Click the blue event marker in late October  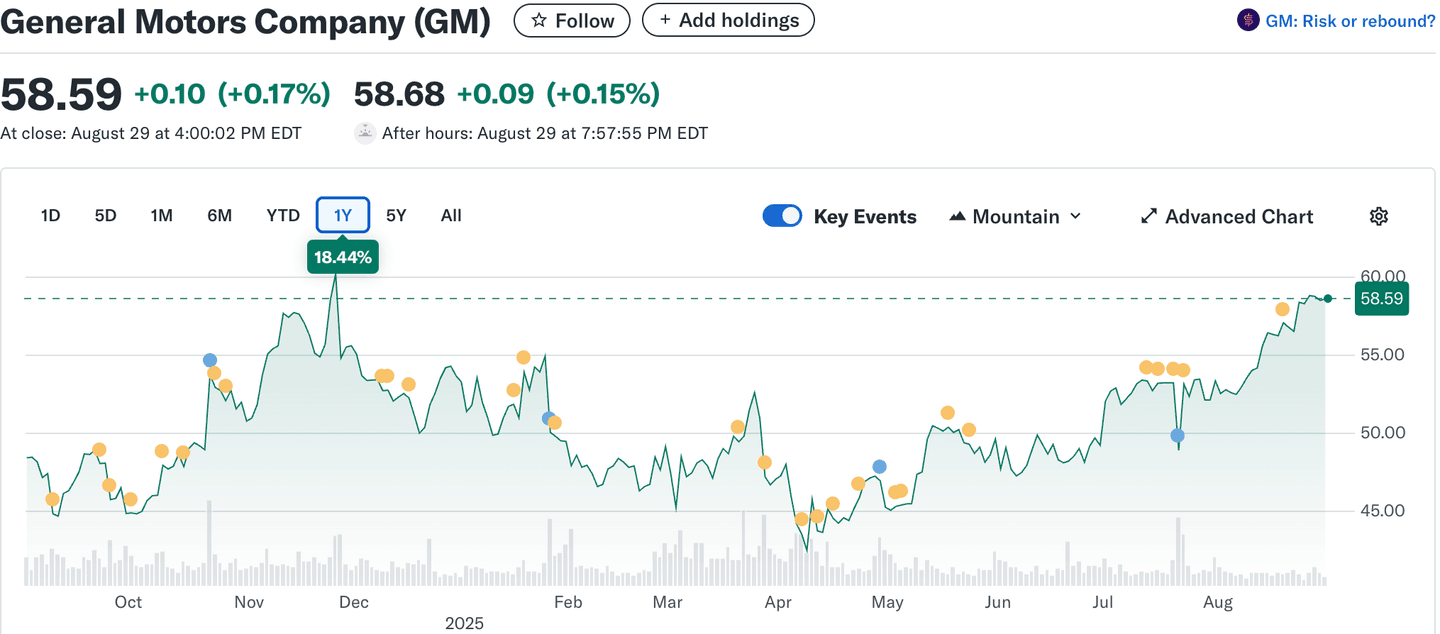(210, 360)
